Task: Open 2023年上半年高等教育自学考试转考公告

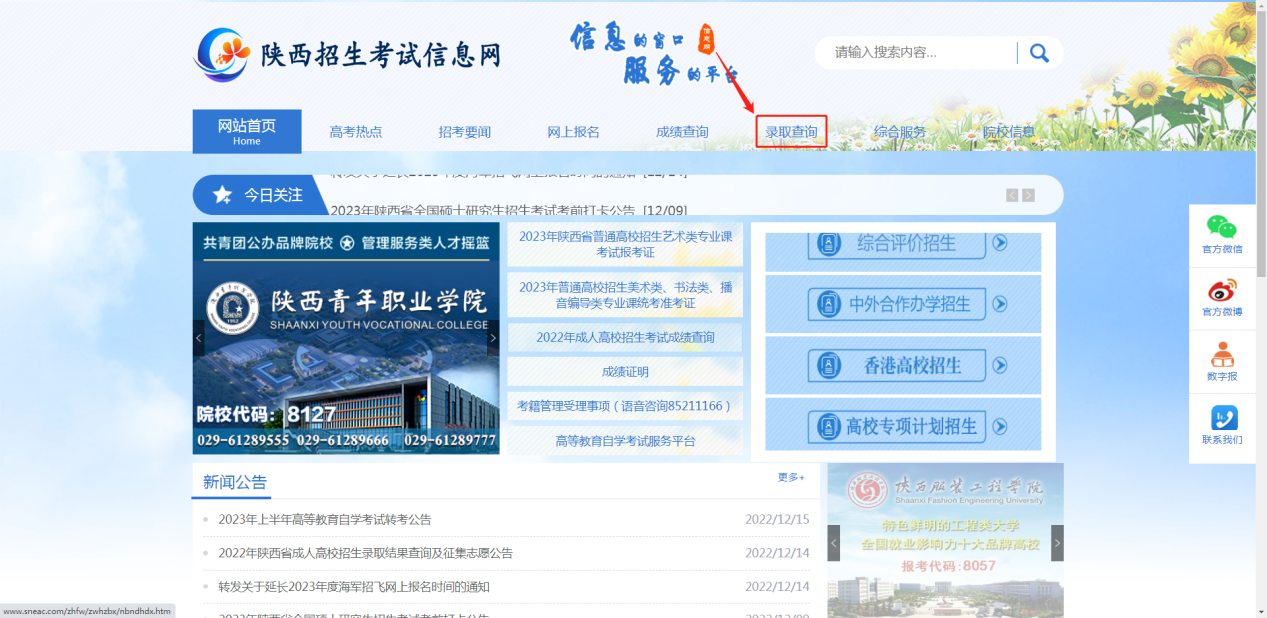Action: [x=325, y=519]
